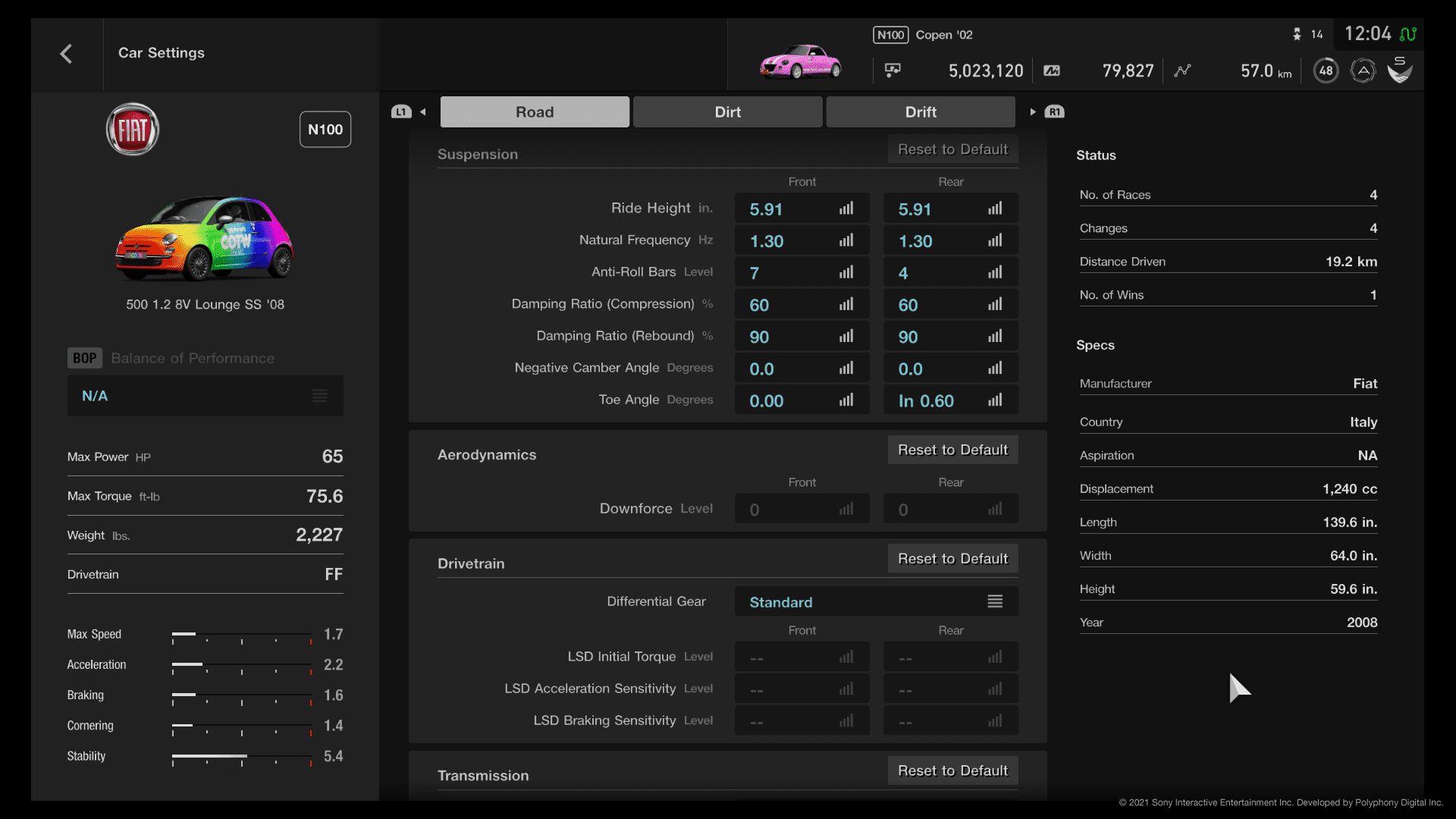Adjust rear Ride Height value 5.91
1456x819 pixels.
[x=951, y=209]
